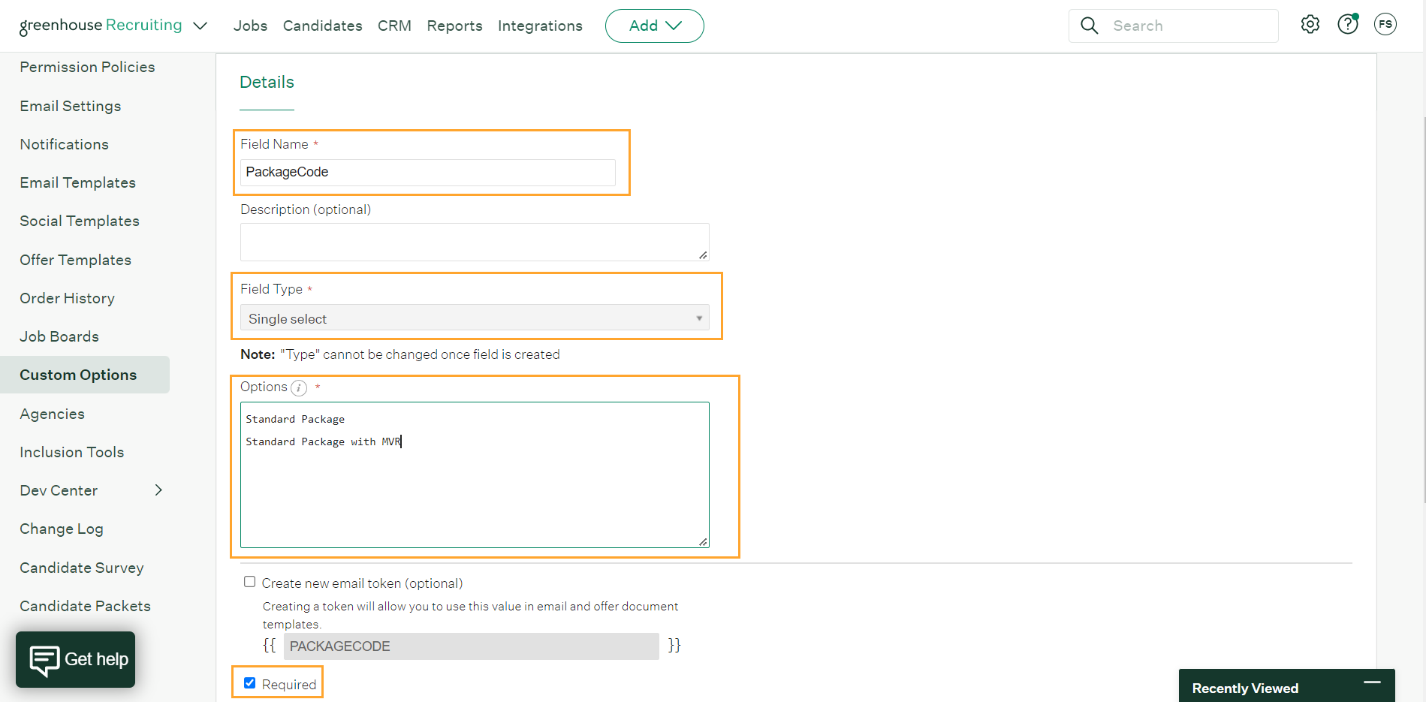Open the Candidates menu
This screenshot has width=1426, height=702.
point(322,26)
